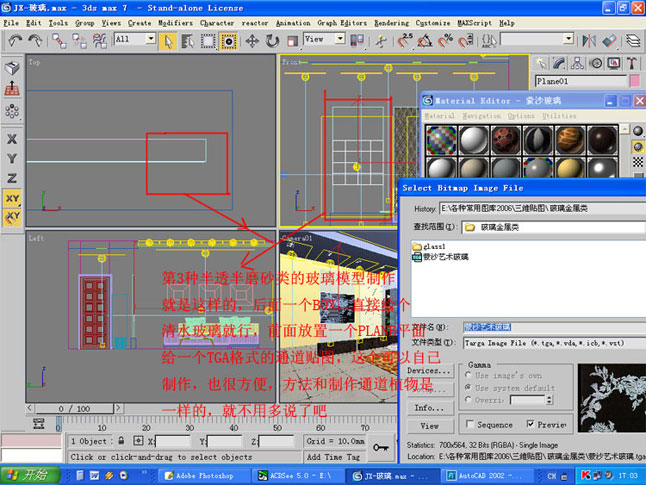Activate the Select and Move tool

coord(252,41)
